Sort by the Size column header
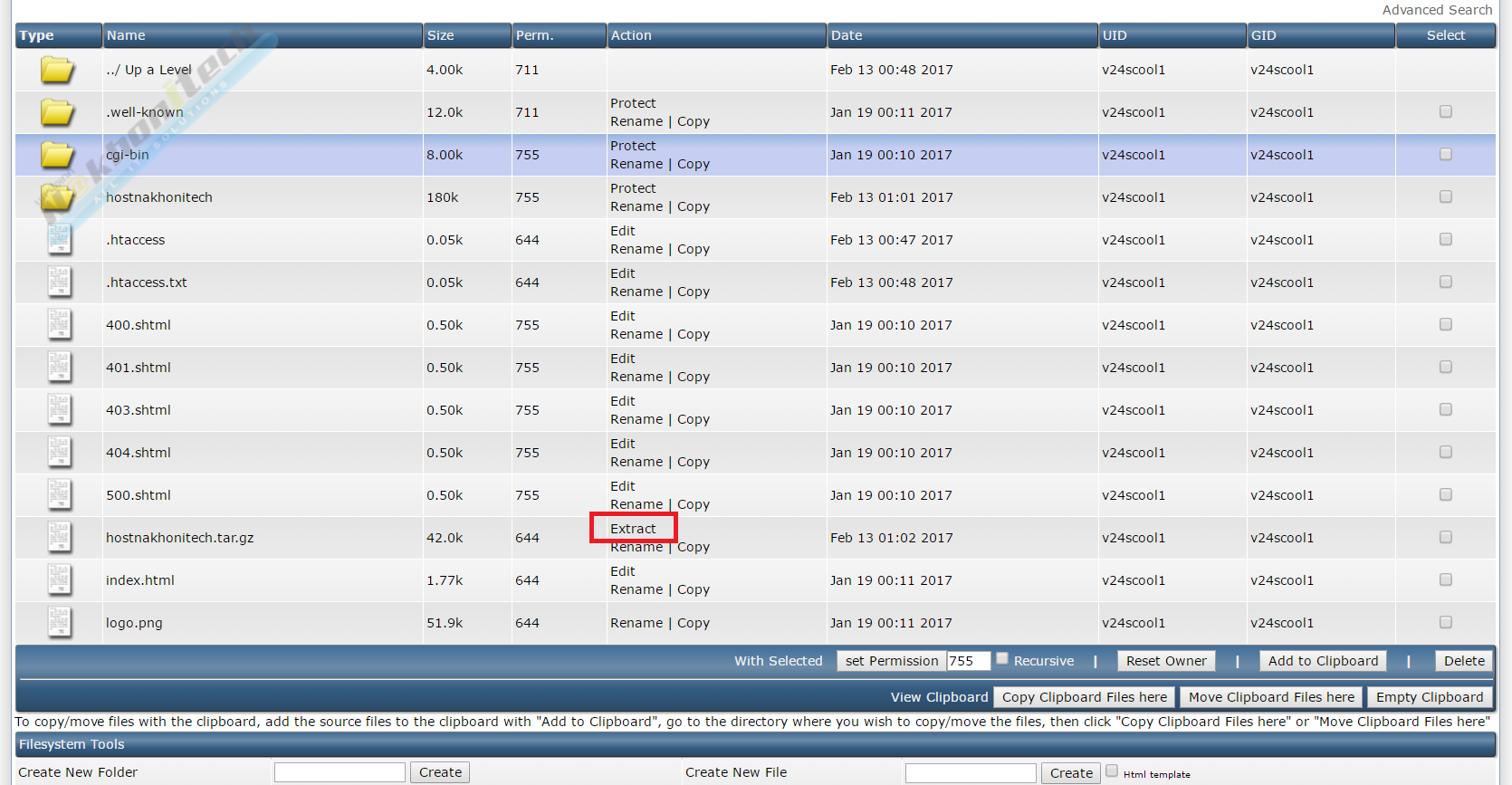This screenshot has height=785, width=1512. 441,35
